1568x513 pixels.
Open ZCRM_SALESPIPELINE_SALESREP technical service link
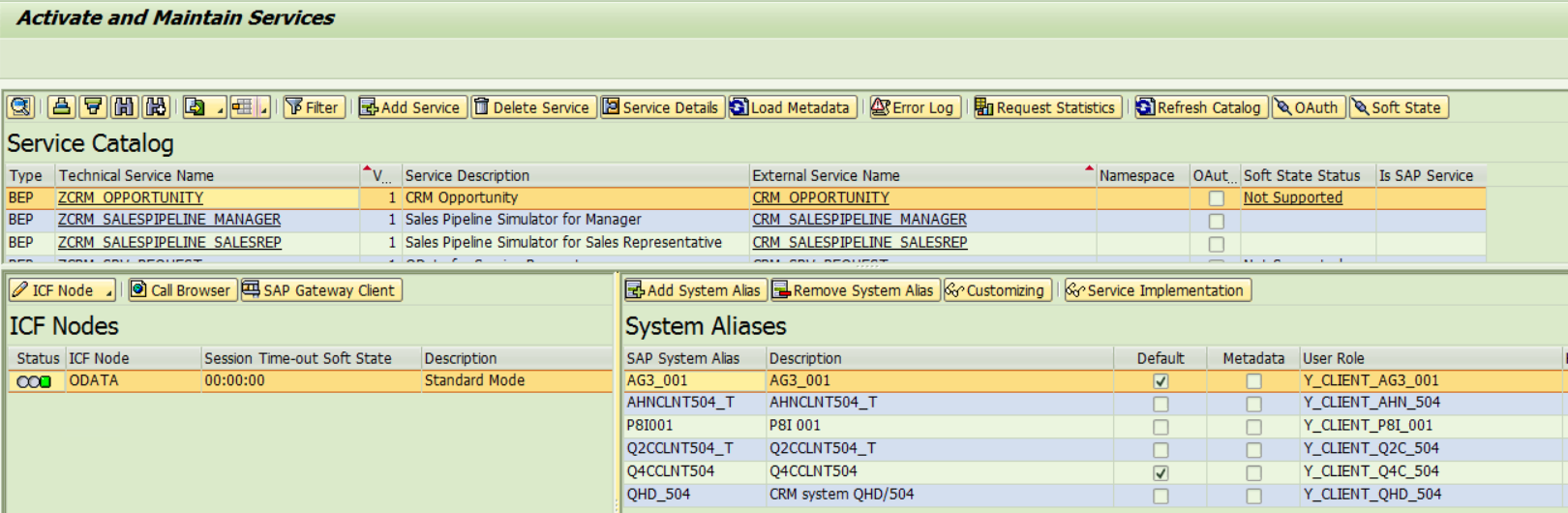[x=169, y=242]
